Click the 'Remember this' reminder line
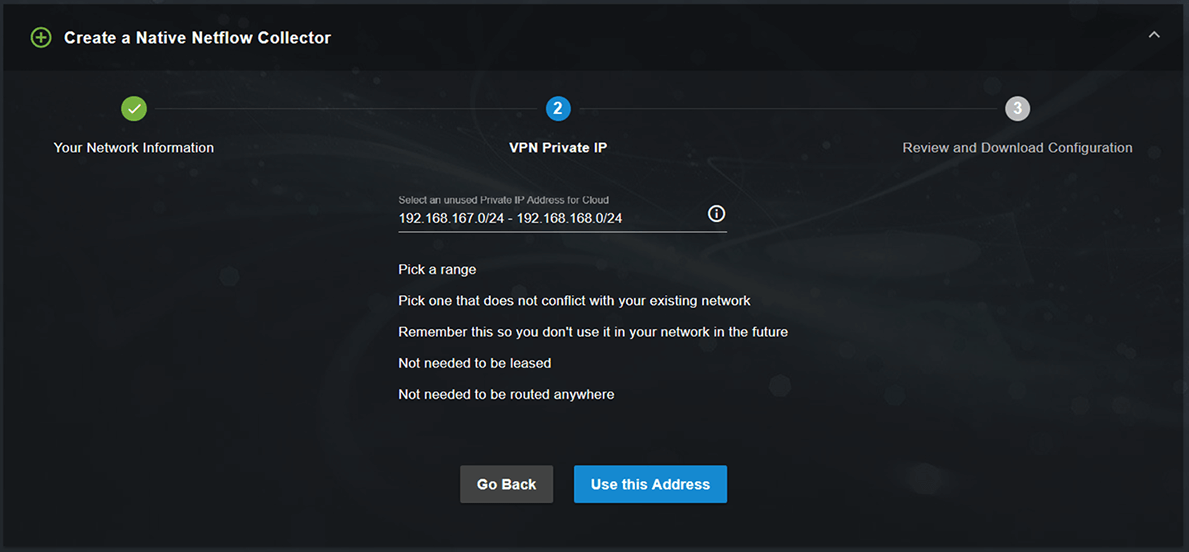This screenshot has width=1189, height=552. point(593,332)
